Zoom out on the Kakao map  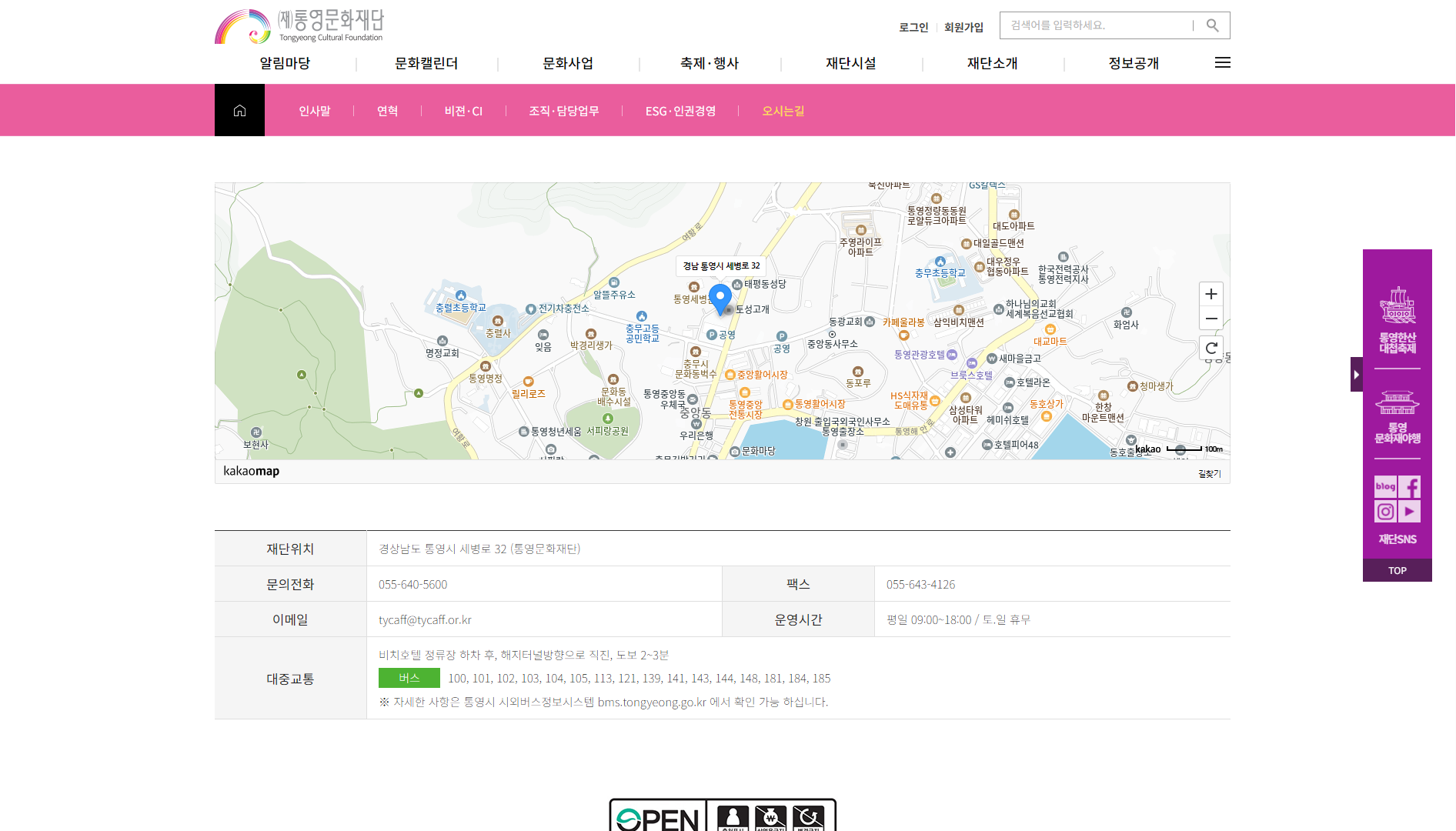1211,319
